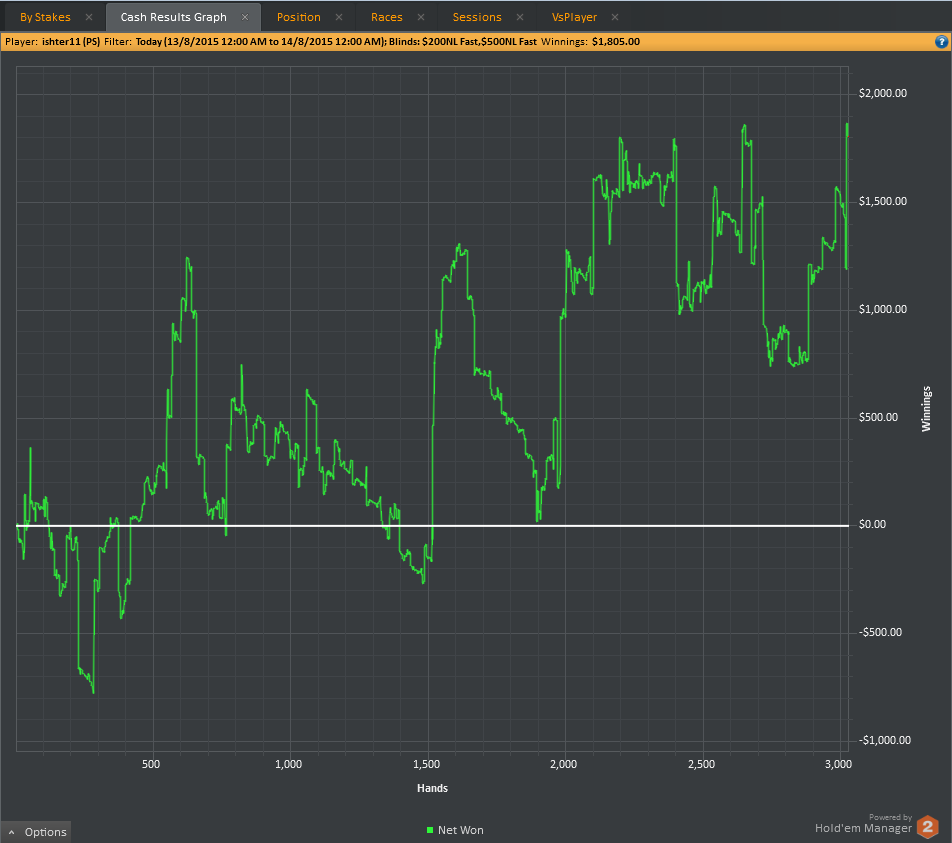Select the Cash Results Graph tab
This screenshot has width=952, height=843.
173,17
